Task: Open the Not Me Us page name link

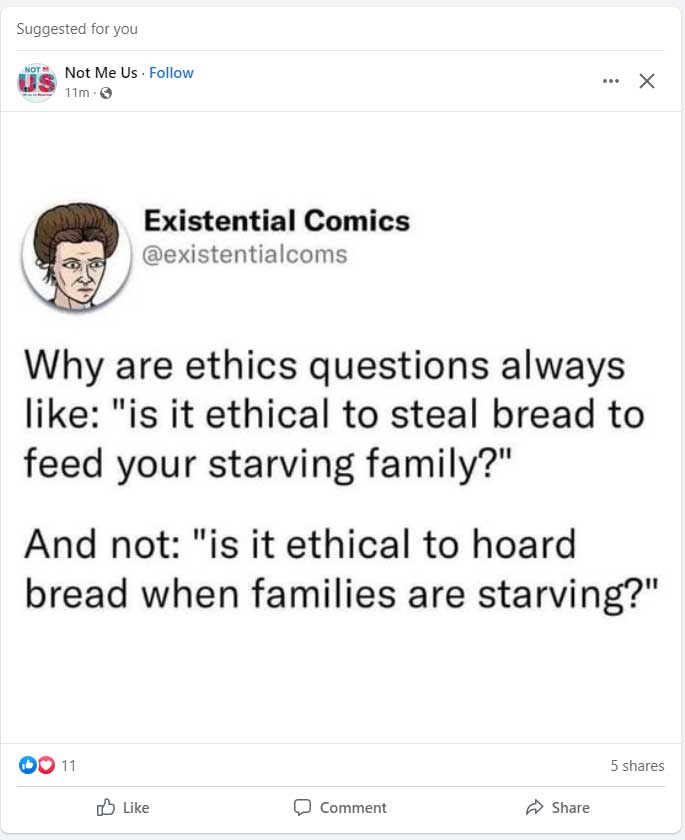Action: tap(101, 73)
